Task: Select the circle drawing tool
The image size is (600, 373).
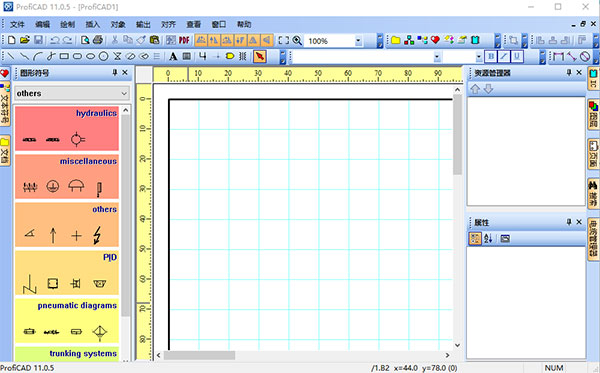Action: point(104,57)
